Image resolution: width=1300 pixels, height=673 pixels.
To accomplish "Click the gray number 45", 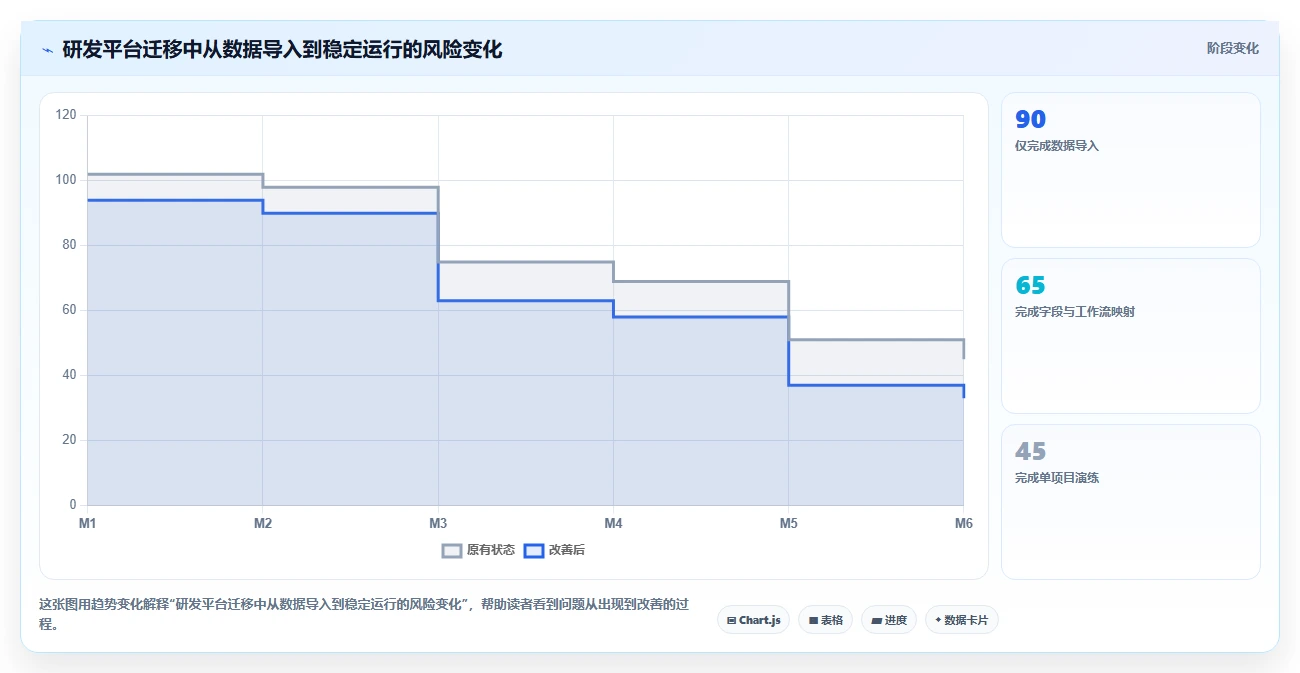I will tap(1030, 452).
